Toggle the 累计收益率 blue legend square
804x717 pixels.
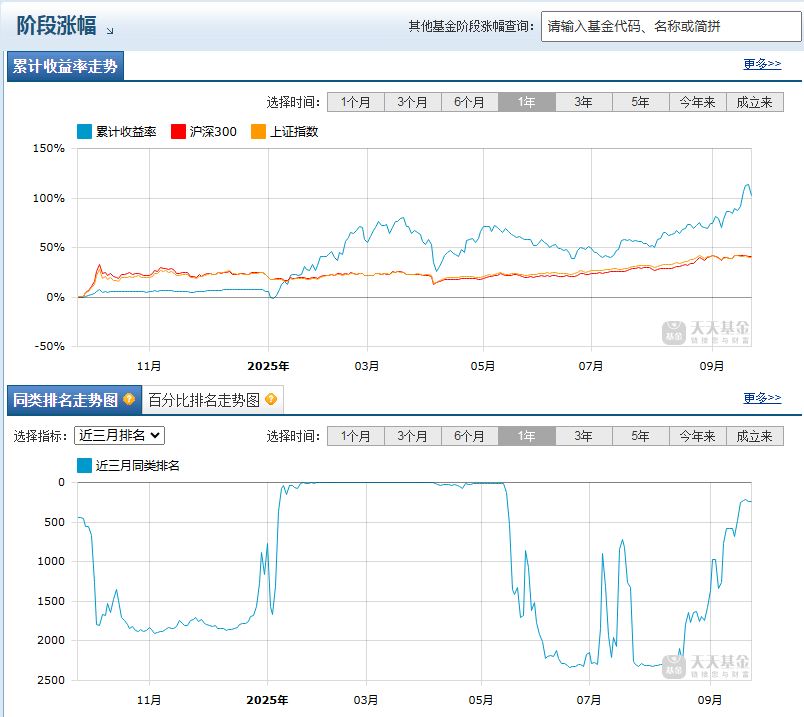click(x=85, y=131)
